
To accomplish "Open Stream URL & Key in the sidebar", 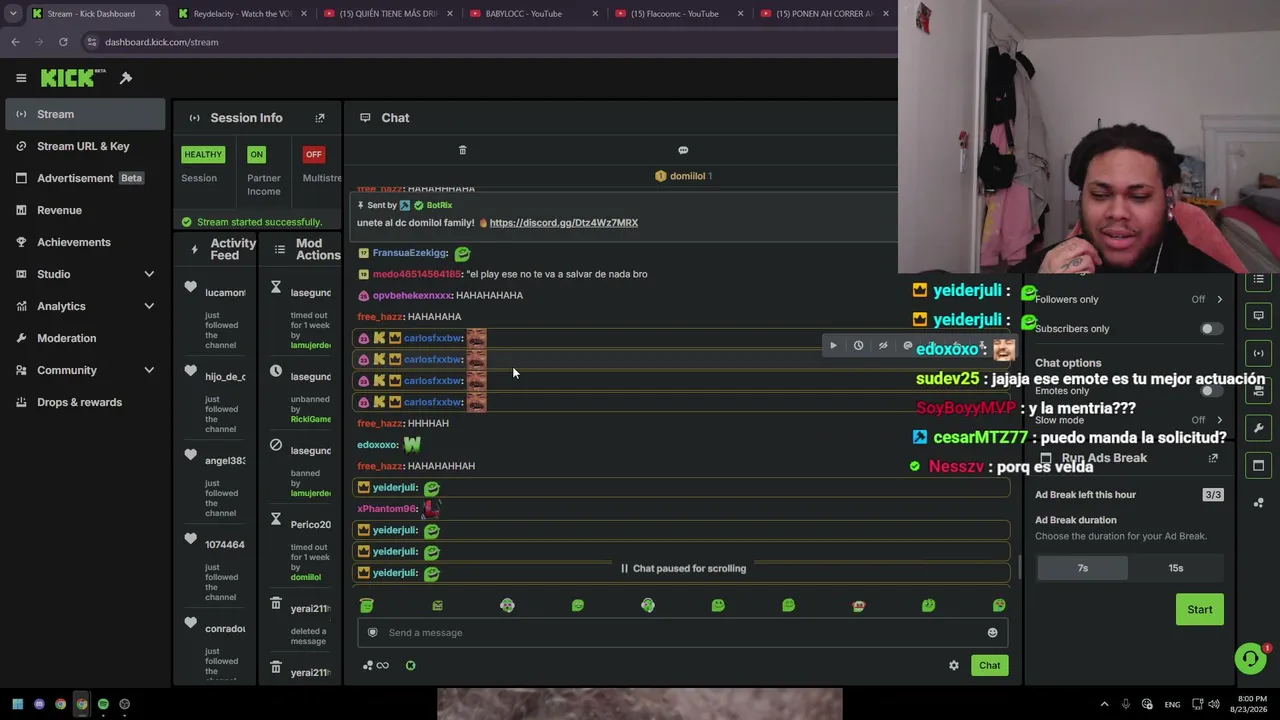I will 85,146.
